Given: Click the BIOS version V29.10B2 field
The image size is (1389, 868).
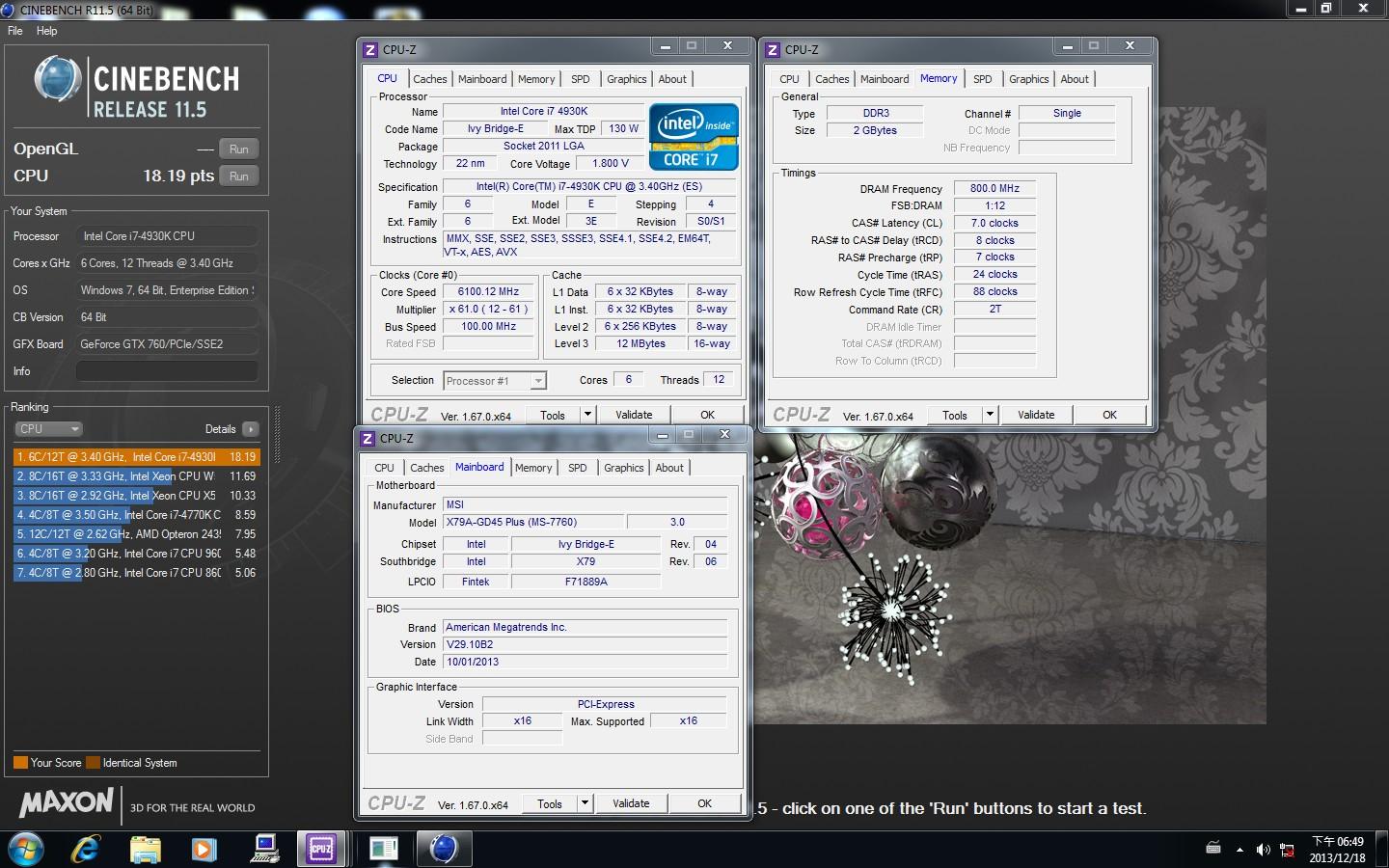Looking at the screenshot, I should point(585,645).
